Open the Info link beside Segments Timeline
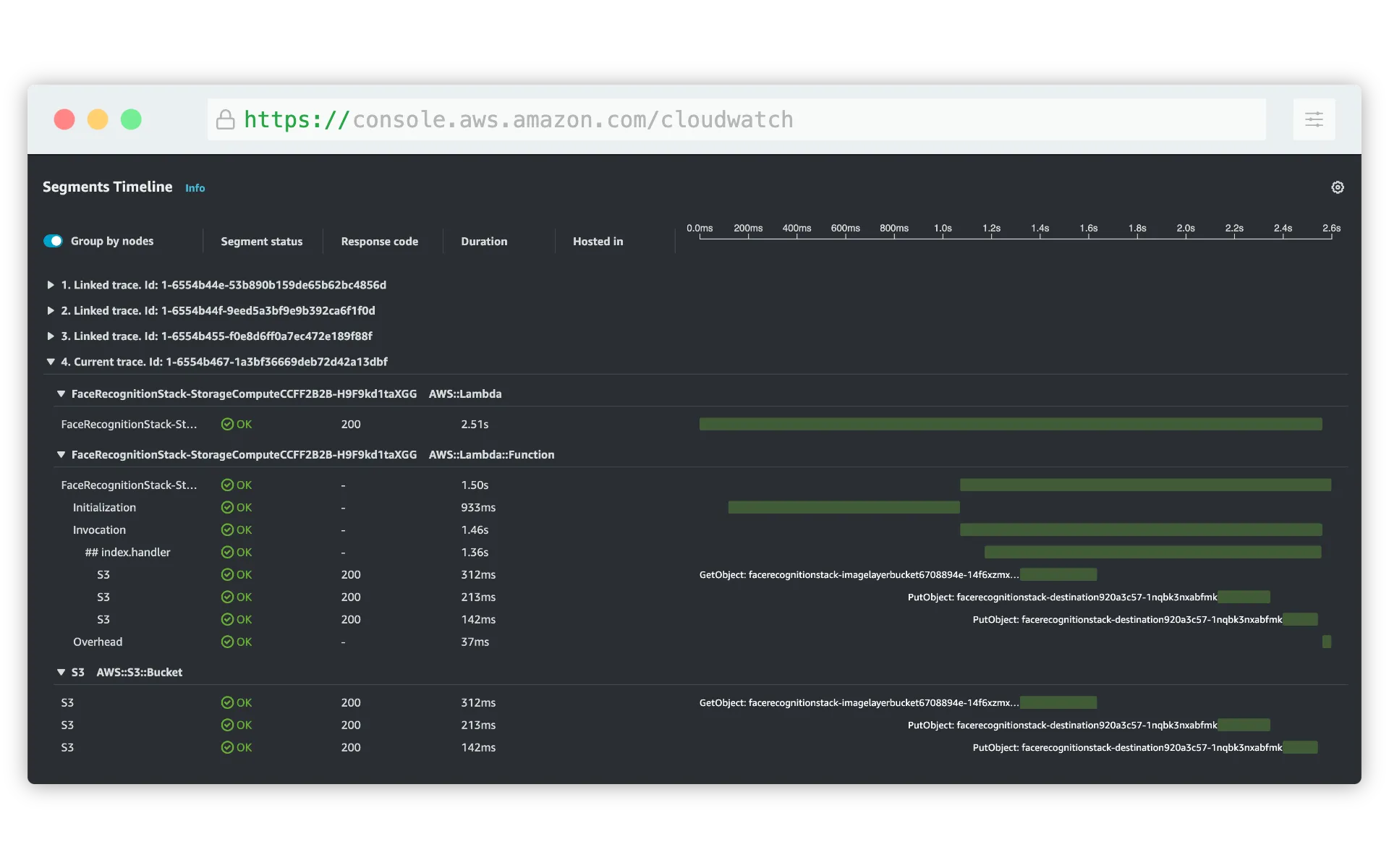 click(195, 188)
